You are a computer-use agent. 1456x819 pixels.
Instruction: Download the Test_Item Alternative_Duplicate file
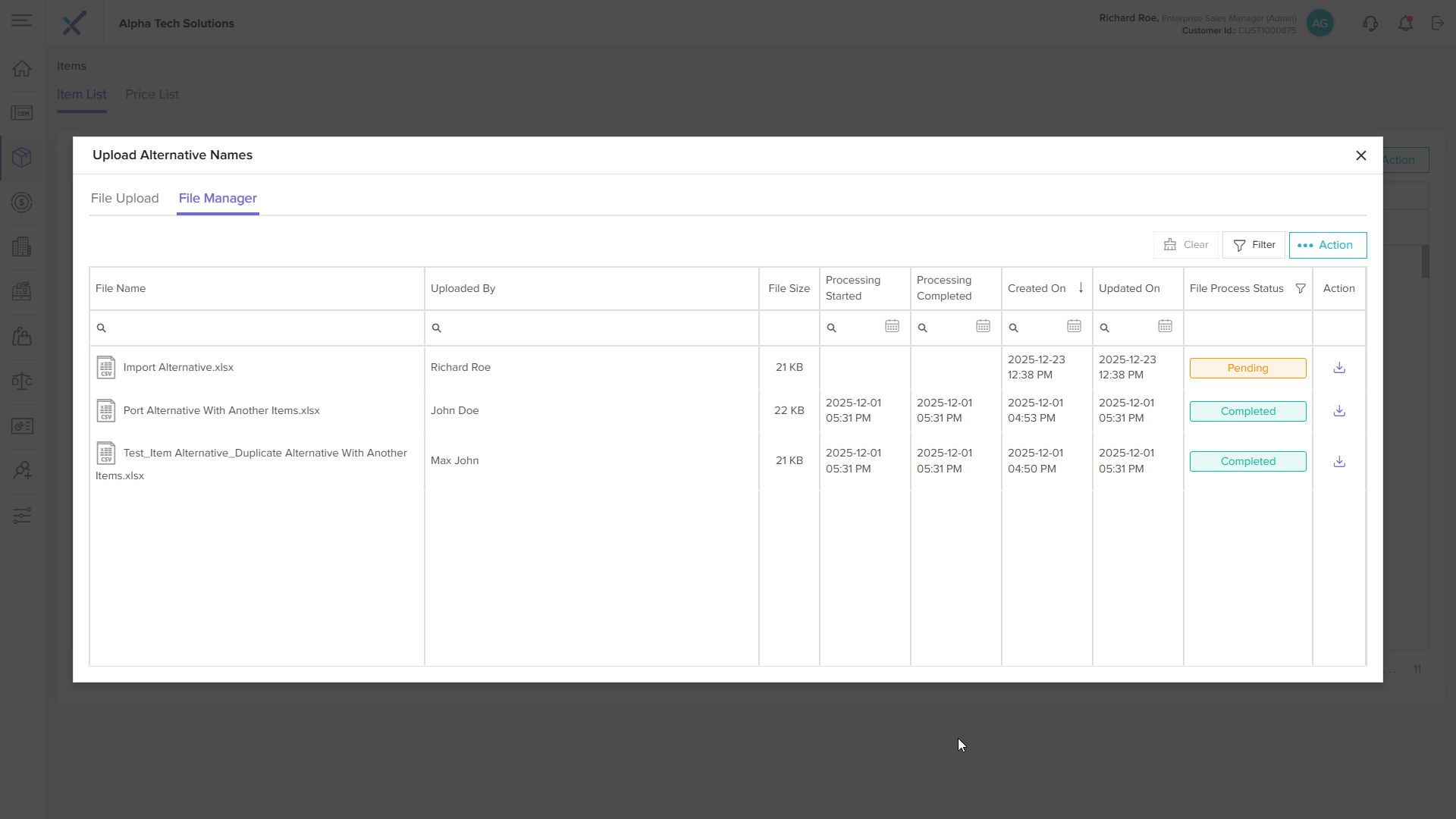click(1339, 461)
